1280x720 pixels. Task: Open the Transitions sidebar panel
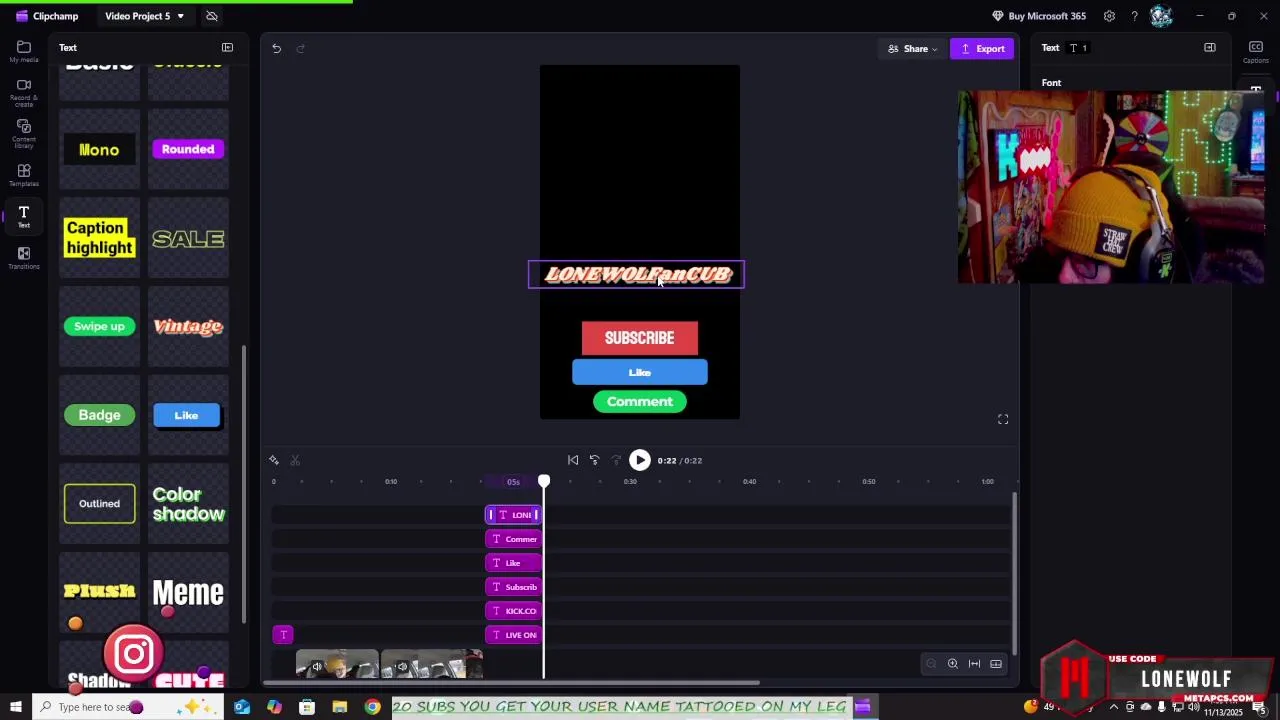pyautogui.click(x=24, y=258)
